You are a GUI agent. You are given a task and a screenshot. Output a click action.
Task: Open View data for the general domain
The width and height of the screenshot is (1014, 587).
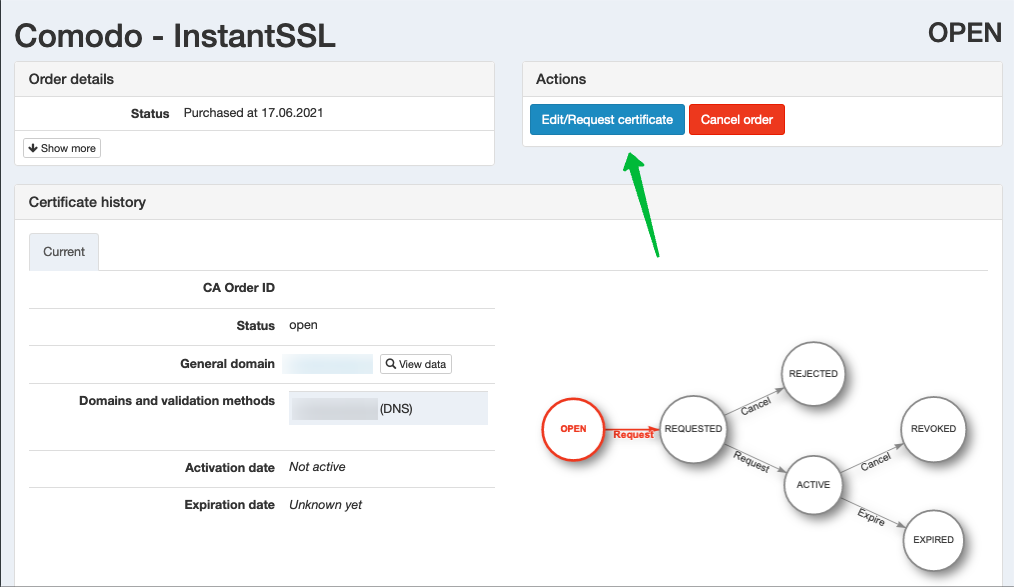click(x=416, y=364)
